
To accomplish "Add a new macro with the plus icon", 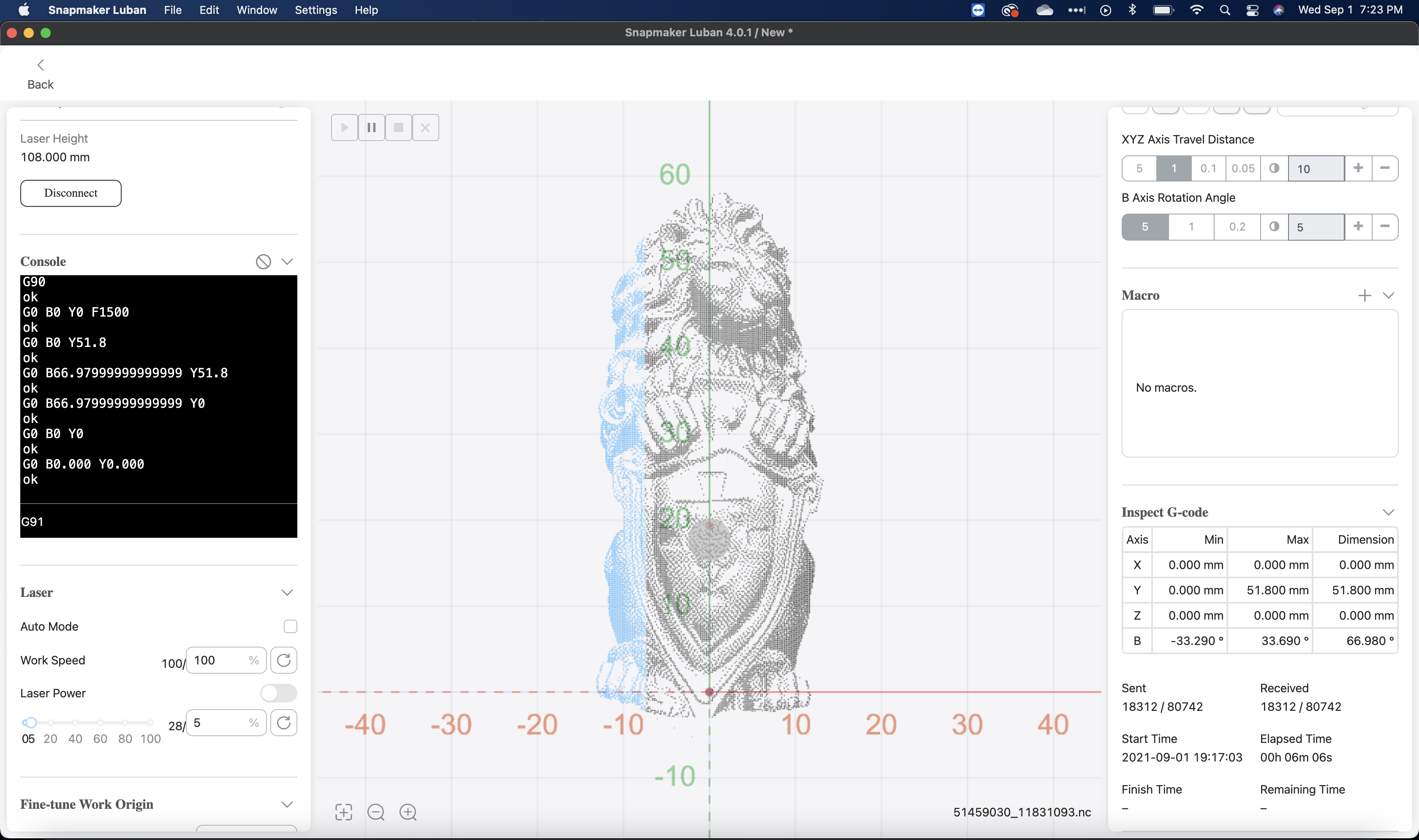I will [x=1365, y=295].
